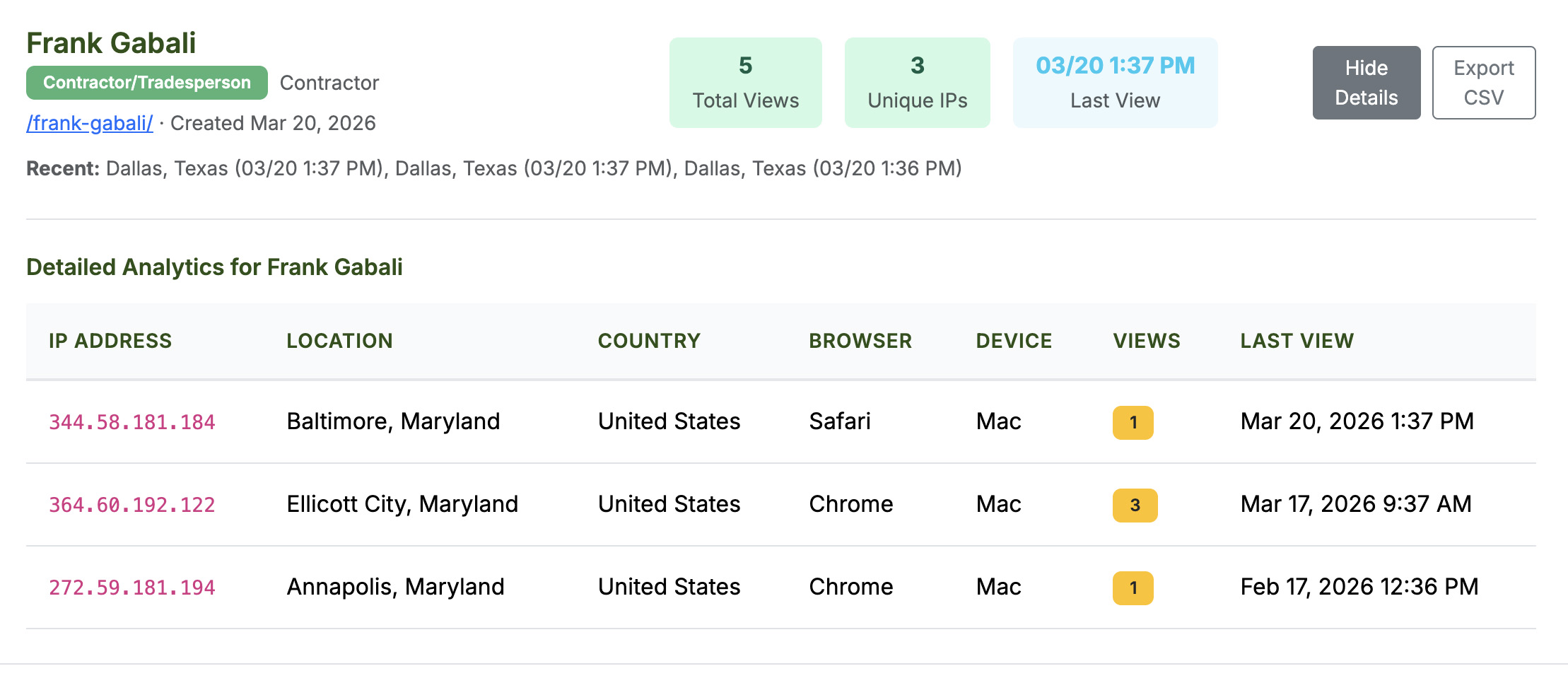This screenshot has height=683, width=1568.
Task: Sort the table by LOCATION column
Action: point(340,341)
